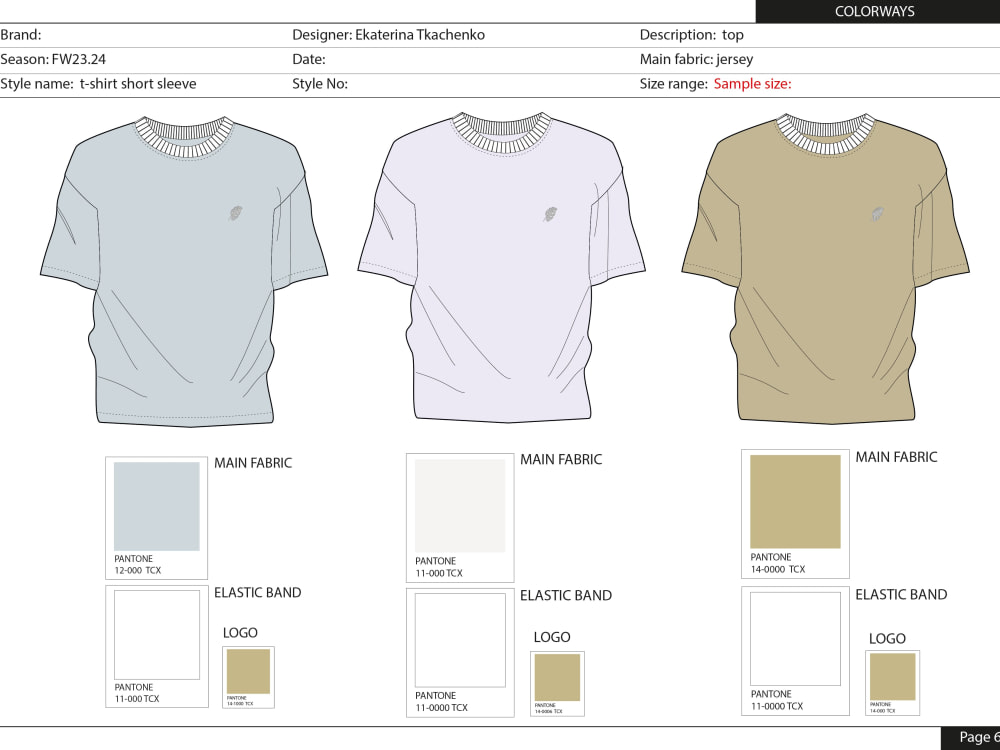The width and height of the screenshot is (1000, 750).
Task: Click 'PANTONE 11-0000 TCX' caption in middle colorway
Action: 441,702
